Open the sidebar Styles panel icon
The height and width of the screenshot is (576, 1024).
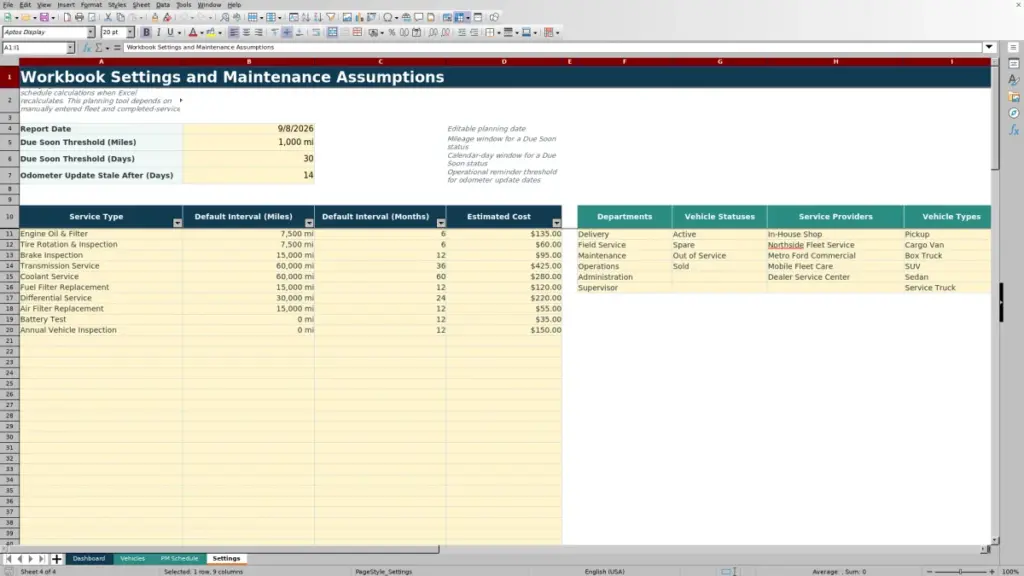tap(1014, 80)
